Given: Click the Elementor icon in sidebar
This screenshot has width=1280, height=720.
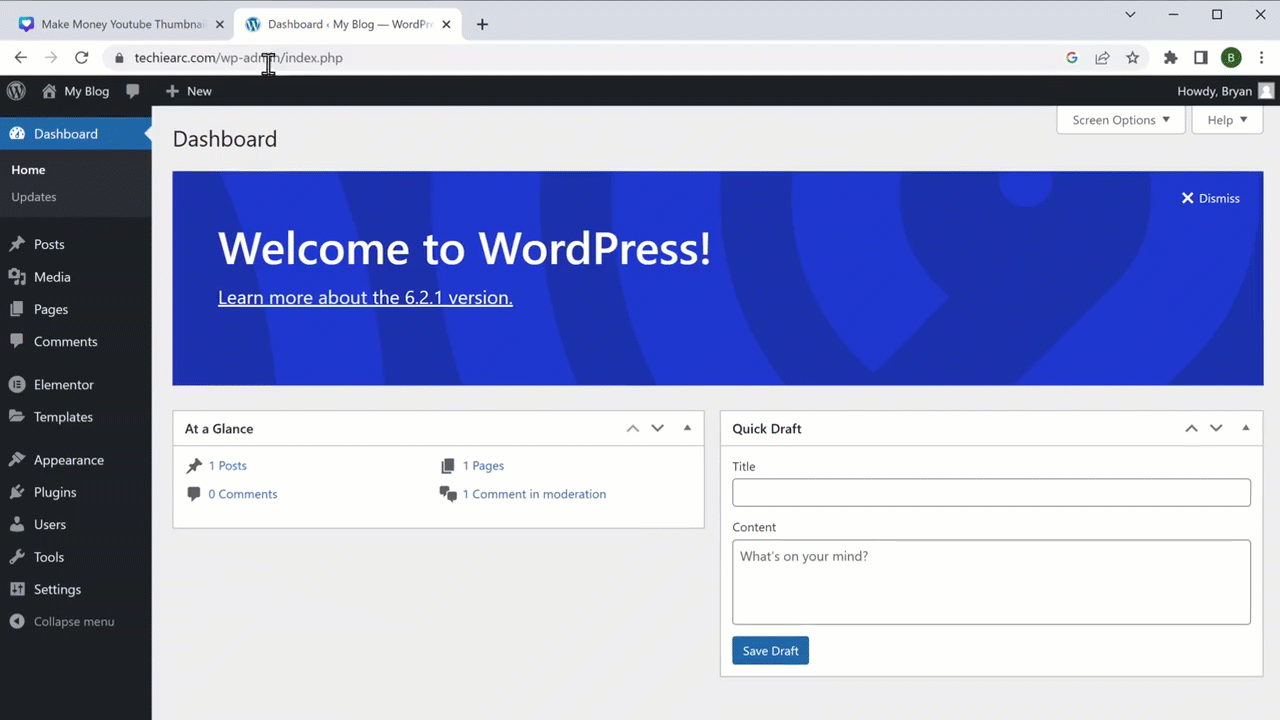Looking at the screenshot, I should coord(17,384).
